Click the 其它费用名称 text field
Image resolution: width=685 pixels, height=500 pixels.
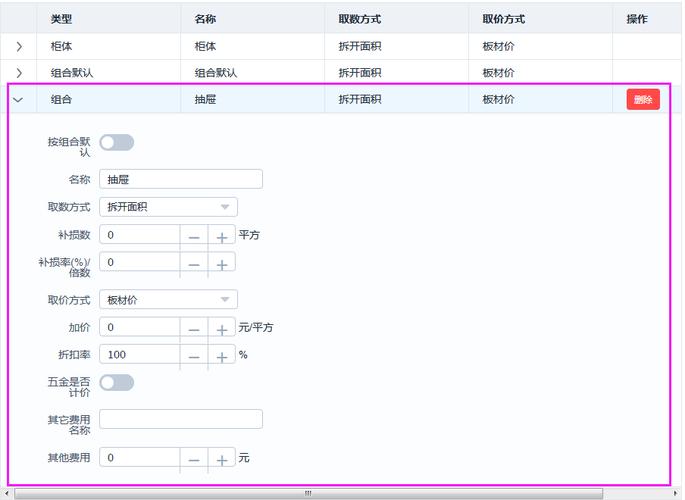coord(181,419)
